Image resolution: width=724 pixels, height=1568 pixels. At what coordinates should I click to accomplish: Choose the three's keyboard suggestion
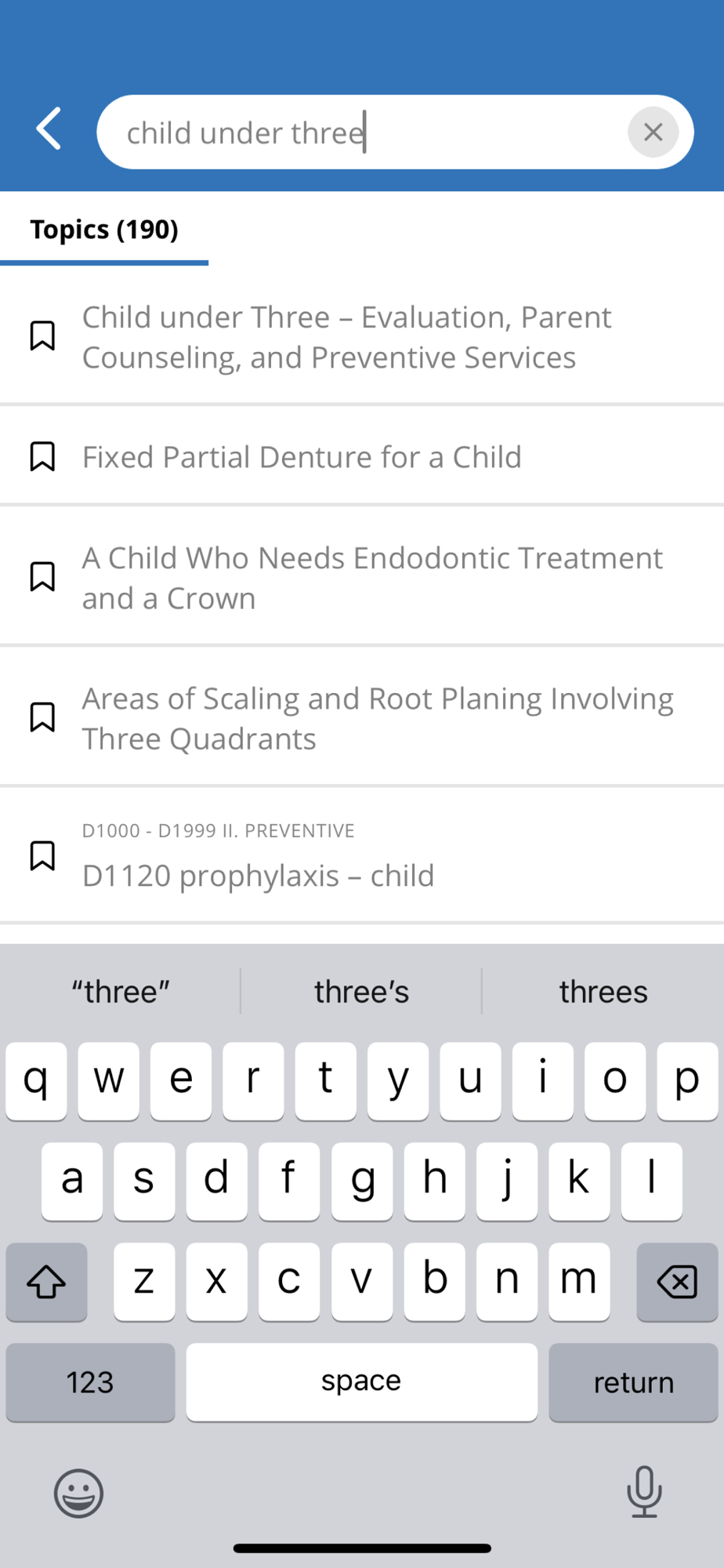pos(361,992)
